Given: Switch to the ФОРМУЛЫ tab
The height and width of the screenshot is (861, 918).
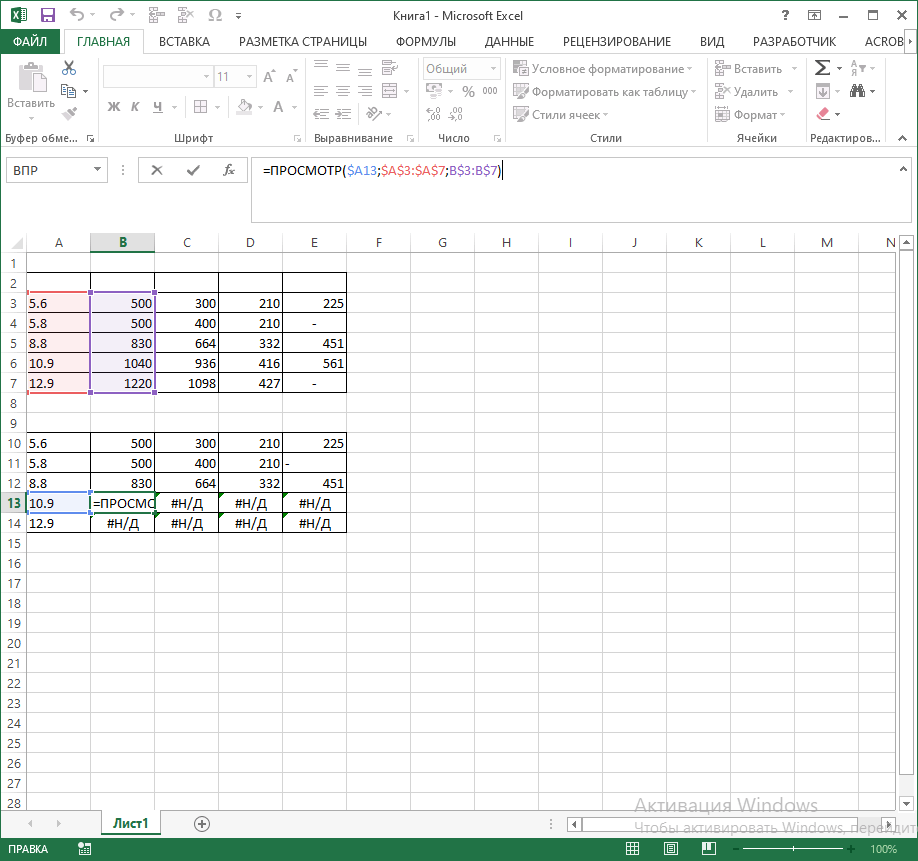Looking at the screenshot, I should [426, 42].
